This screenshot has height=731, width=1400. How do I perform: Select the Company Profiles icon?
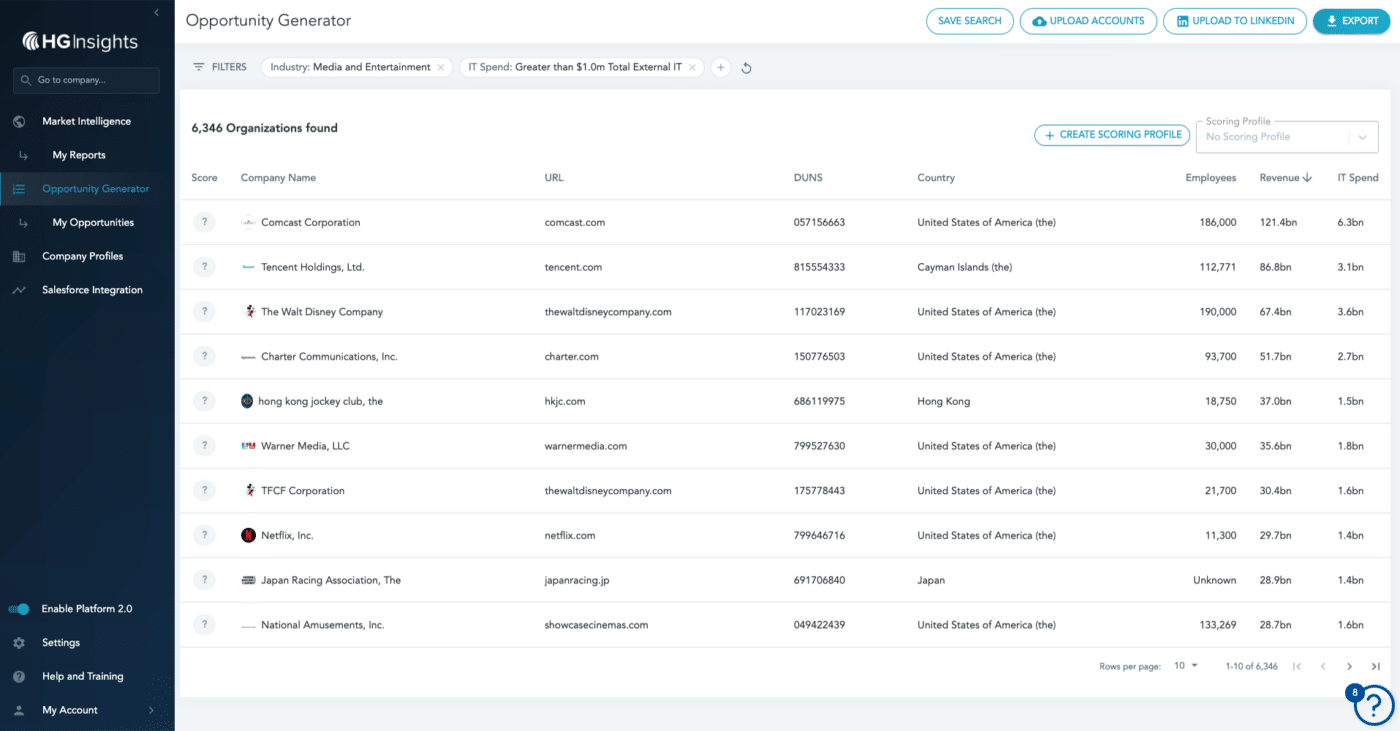click(18, 255)
